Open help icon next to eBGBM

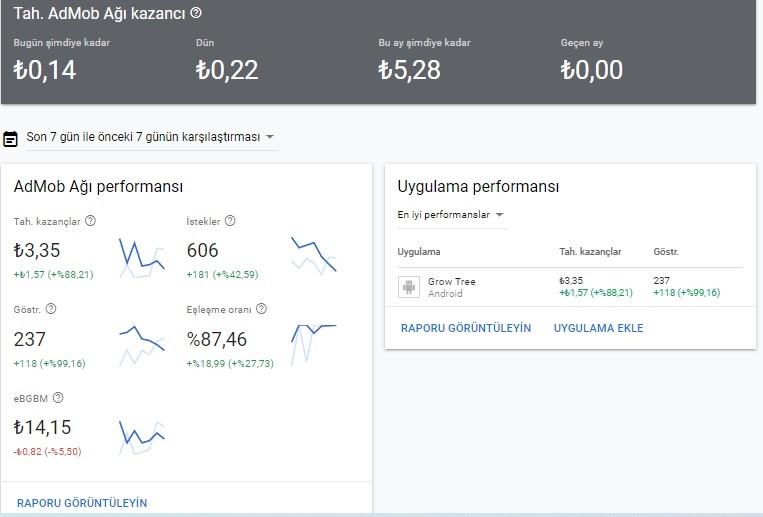point(58,397)
